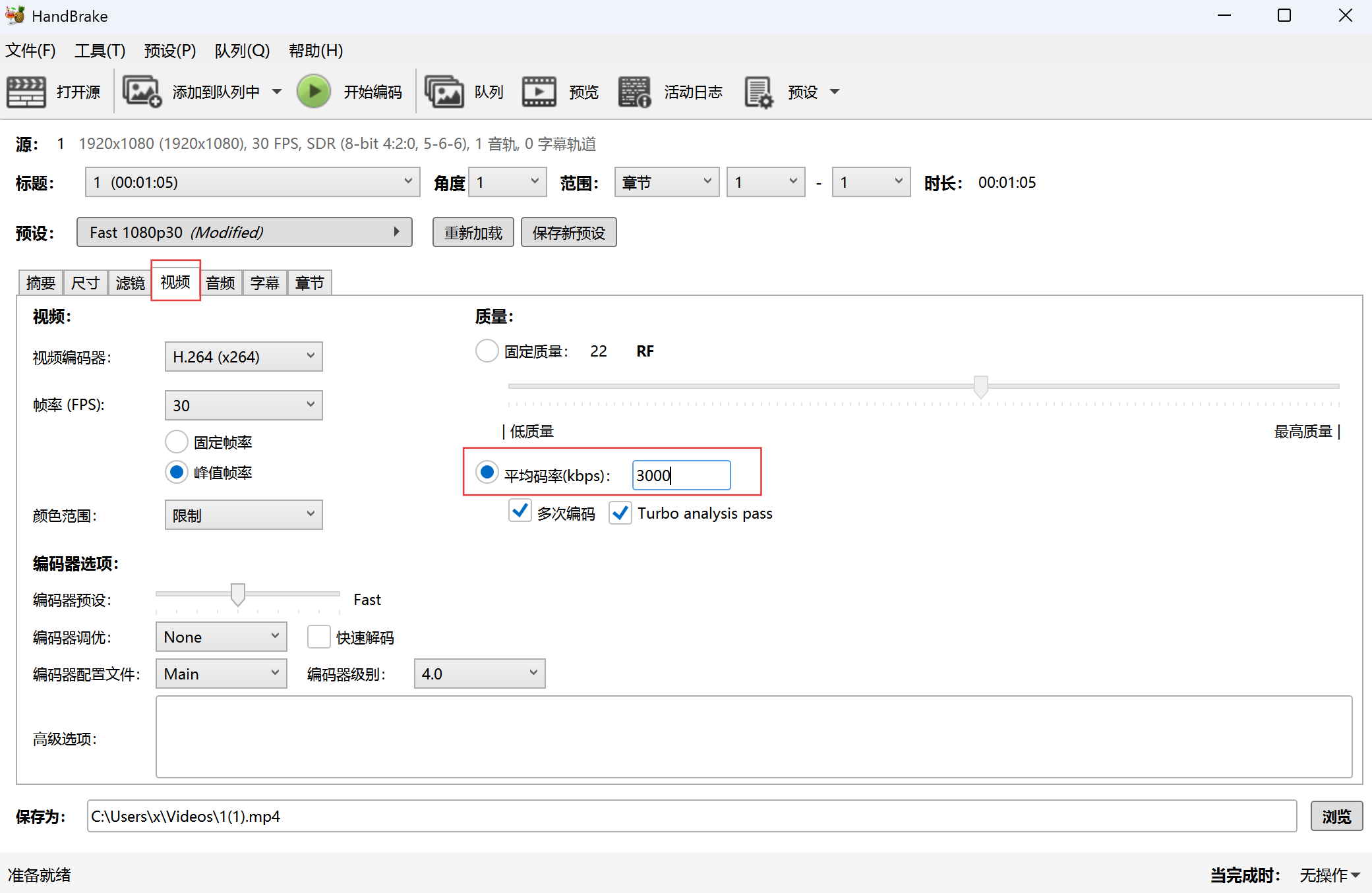Screen dimensions: 1372x893
Task: Click the browse (浏览) button
Action: click(1336, 817)
